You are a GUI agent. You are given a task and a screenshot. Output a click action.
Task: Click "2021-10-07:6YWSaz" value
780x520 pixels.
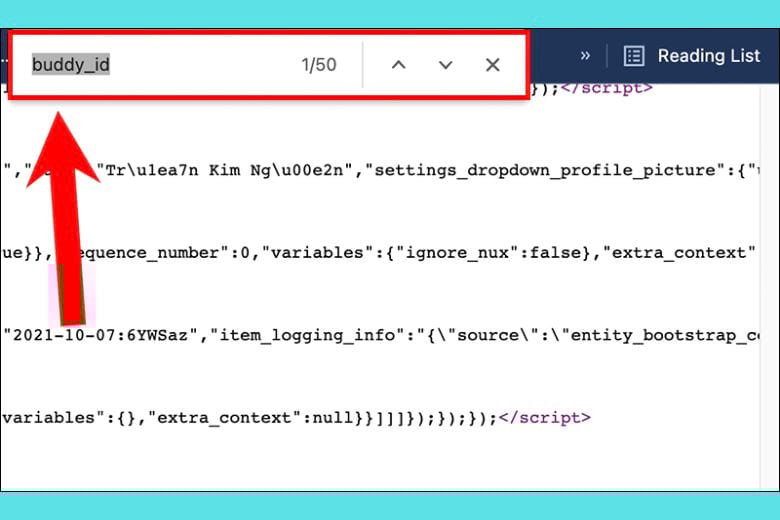click(101, 335)
